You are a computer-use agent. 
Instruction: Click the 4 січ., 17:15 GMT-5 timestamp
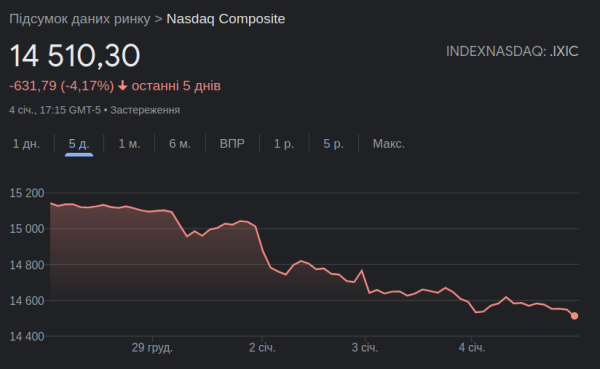pos(55,110)
